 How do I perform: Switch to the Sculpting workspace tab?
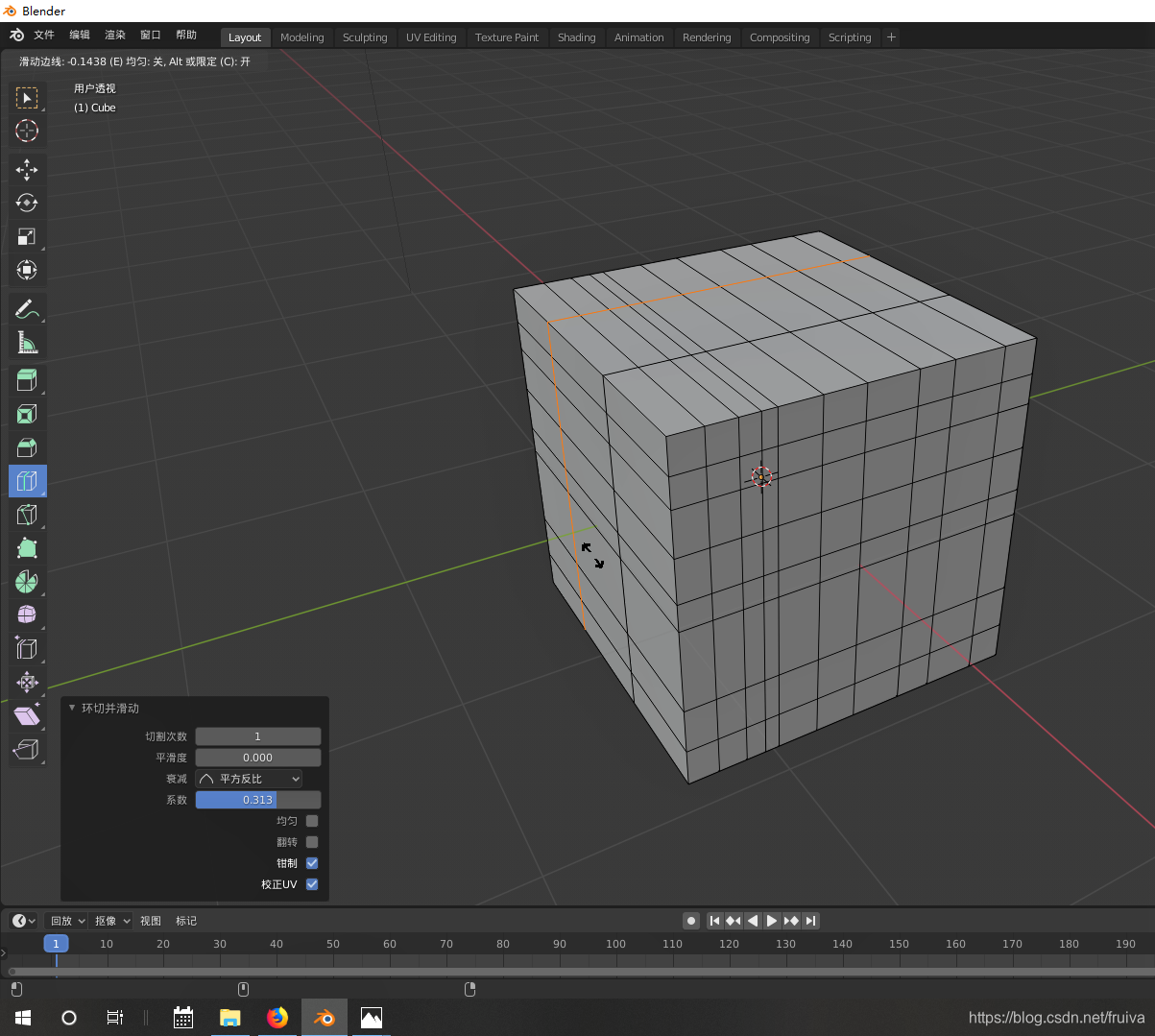click(x=365, y=37)
